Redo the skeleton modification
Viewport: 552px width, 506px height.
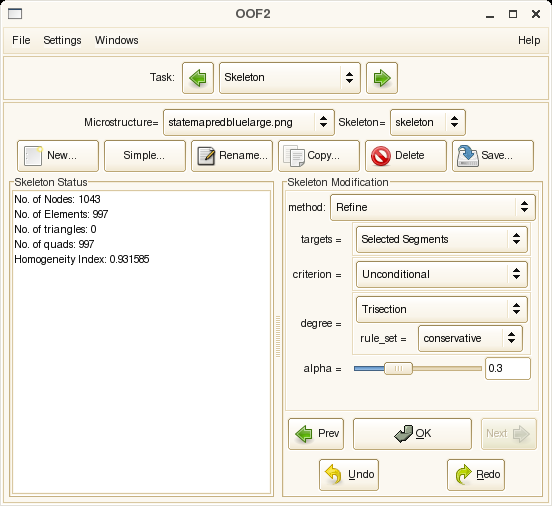(x=476, y=475)
